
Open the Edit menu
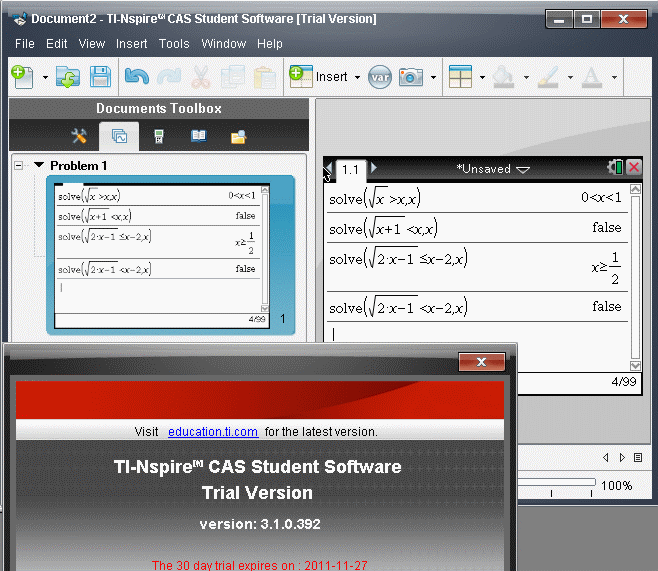(x=57, y=44)
